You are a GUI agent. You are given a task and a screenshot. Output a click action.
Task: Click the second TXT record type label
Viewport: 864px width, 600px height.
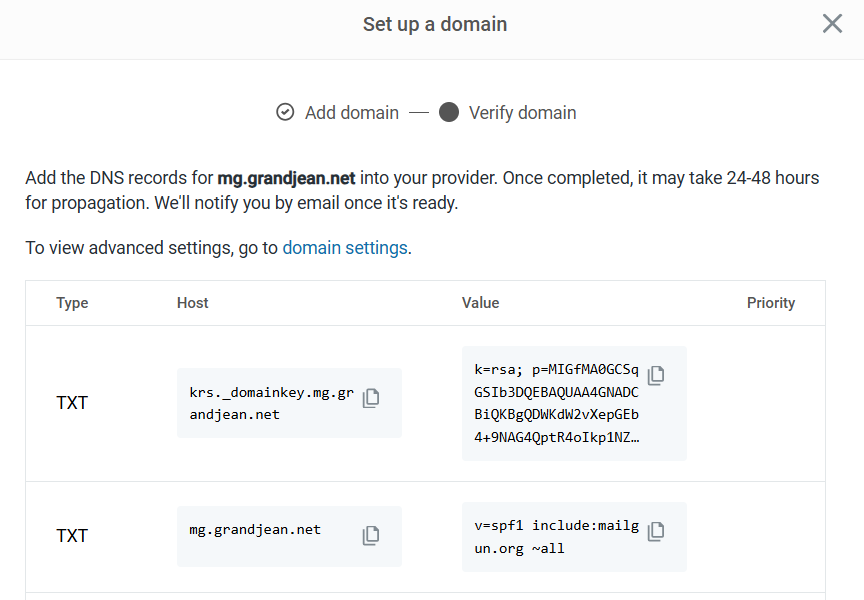(72, 536)
